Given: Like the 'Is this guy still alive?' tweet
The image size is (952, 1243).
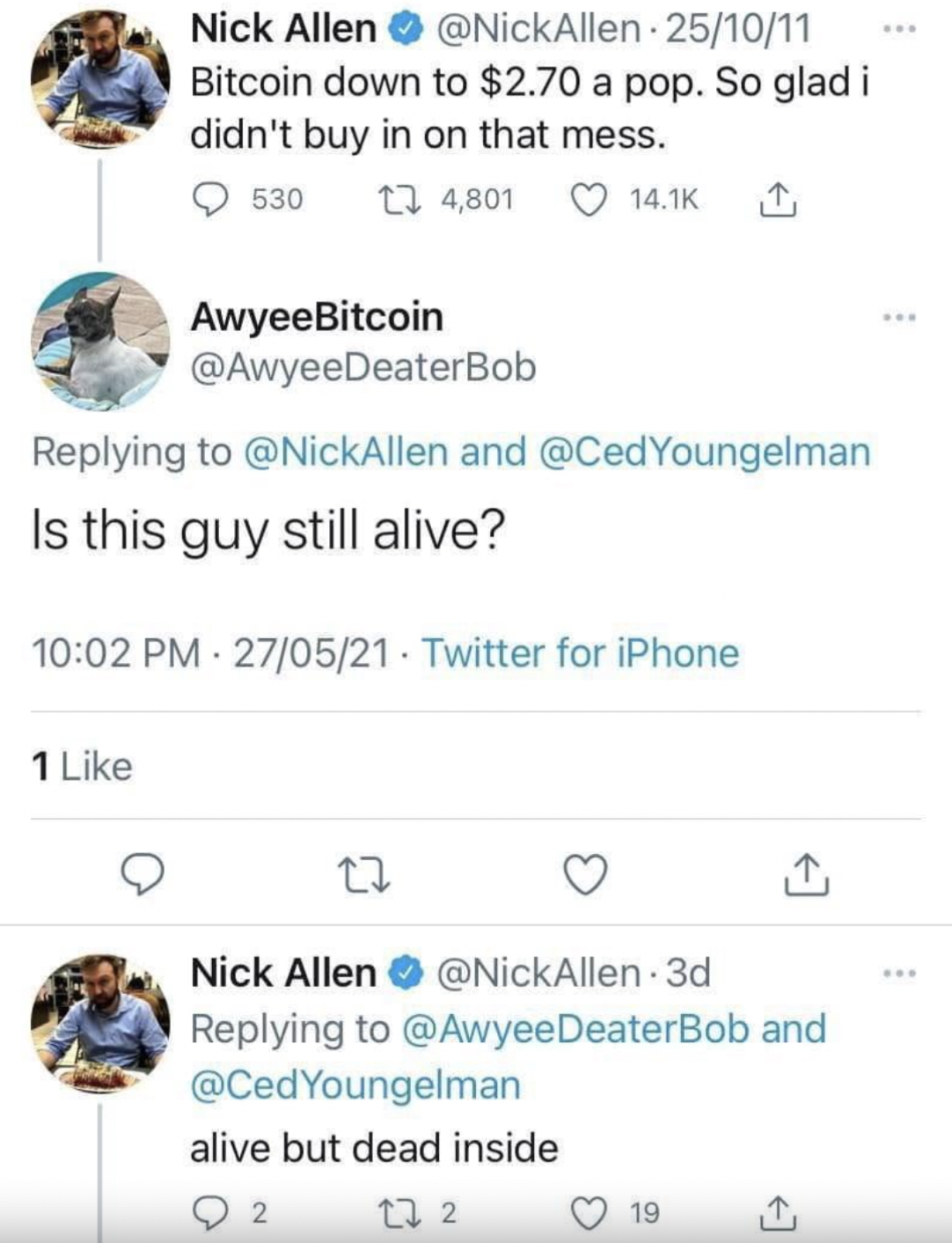Looking at the screenshot, I should [586, 874].
